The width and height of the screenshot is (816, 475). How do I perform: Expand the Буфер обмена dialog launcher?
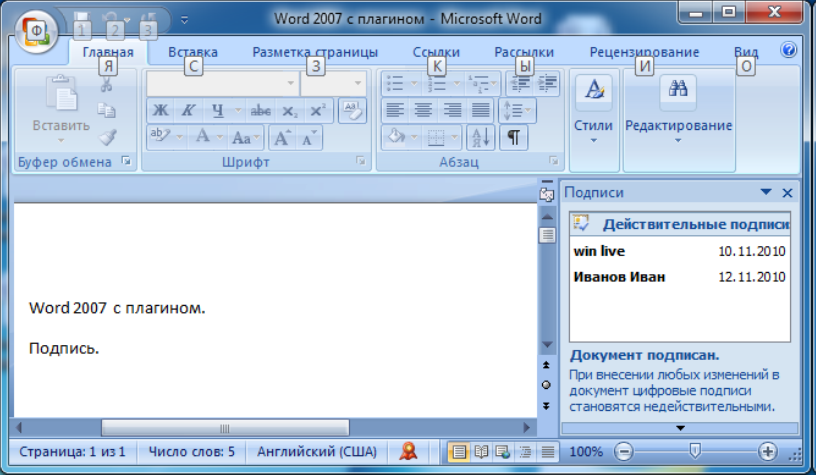[x=126, y=161]
